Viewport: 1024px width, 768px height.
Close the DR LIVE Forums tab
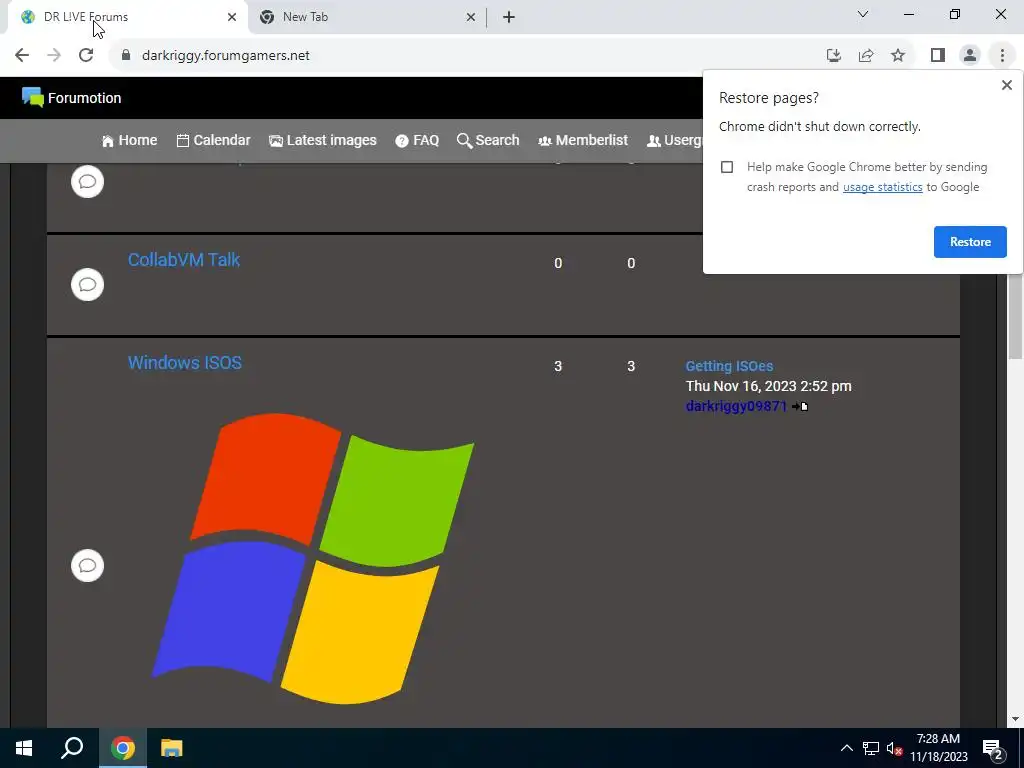[232, 17]
